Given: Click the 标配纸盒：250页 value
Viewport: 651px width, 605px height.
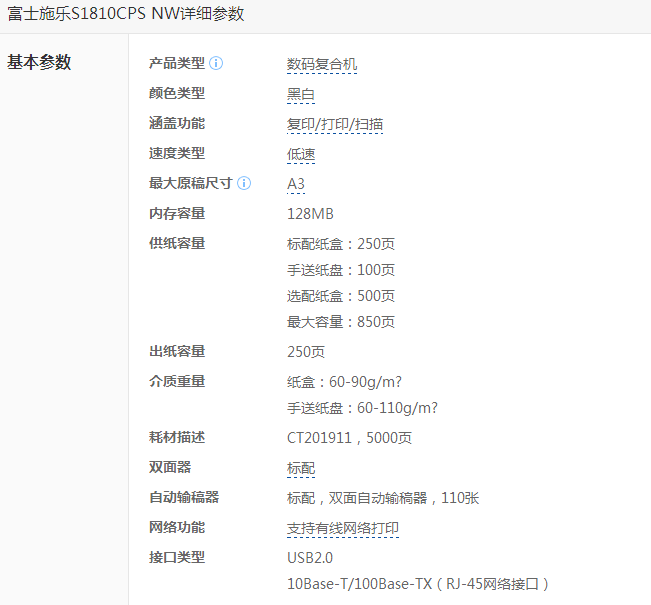Looking at the screenshot, I should click(x=341, y=244).
